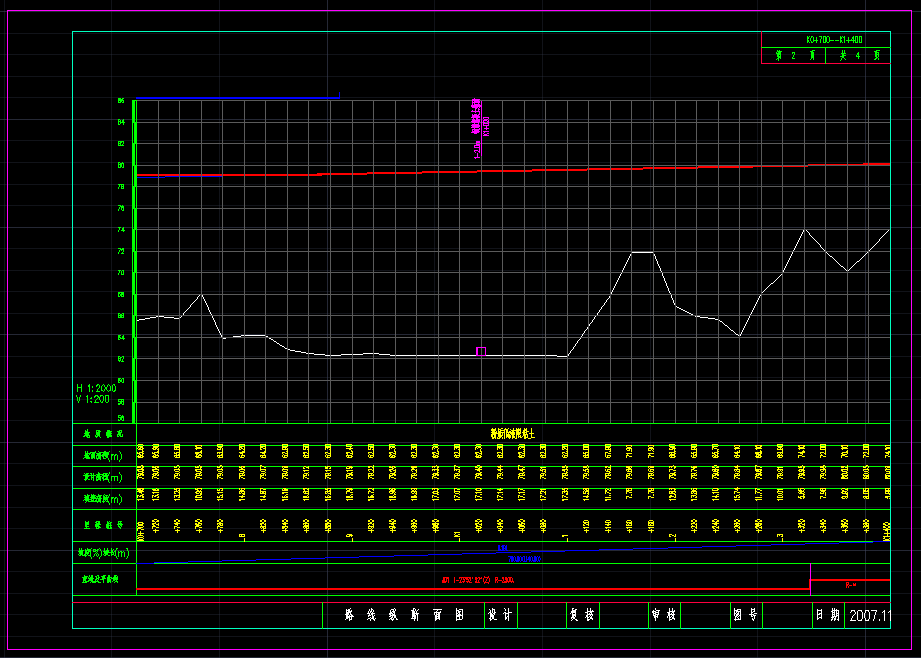Viewport: 921px width, 658px height.
Task: Click the flat-topped peak of white ground profile
Action: 642,252
